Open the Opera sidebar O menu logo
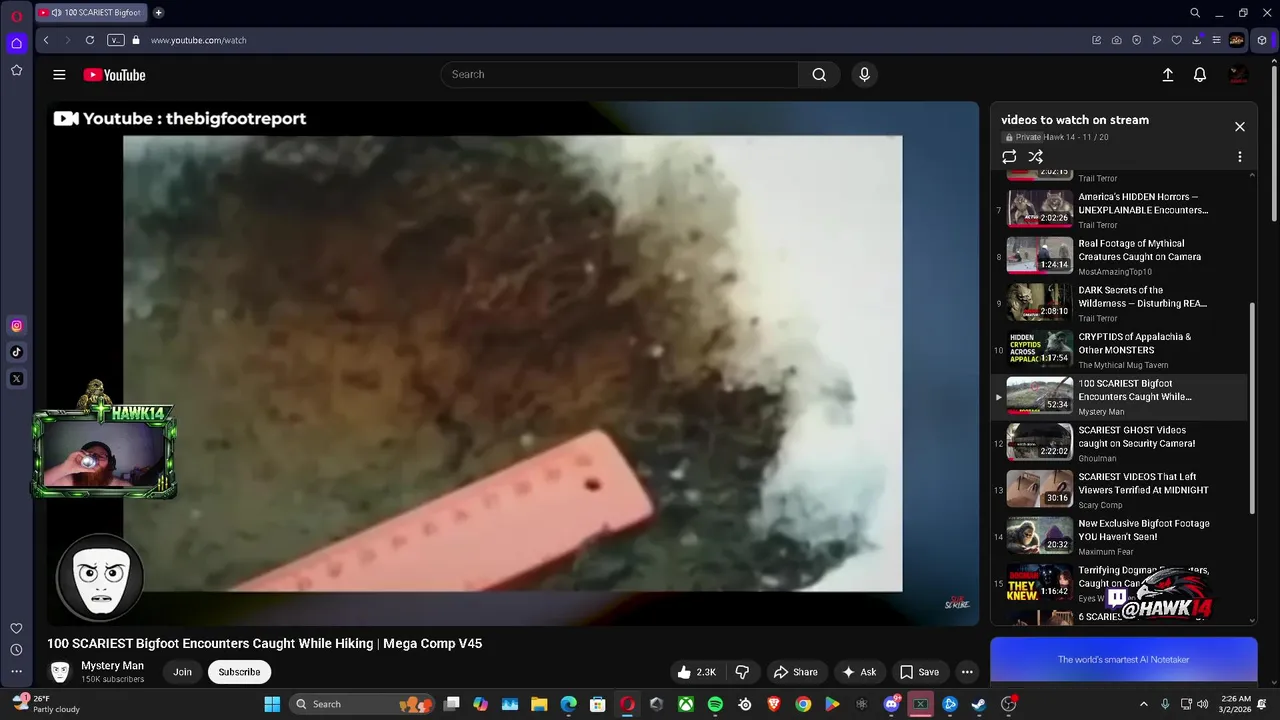This screenshot has height=720, width=1280. click(x=16, y=16)
